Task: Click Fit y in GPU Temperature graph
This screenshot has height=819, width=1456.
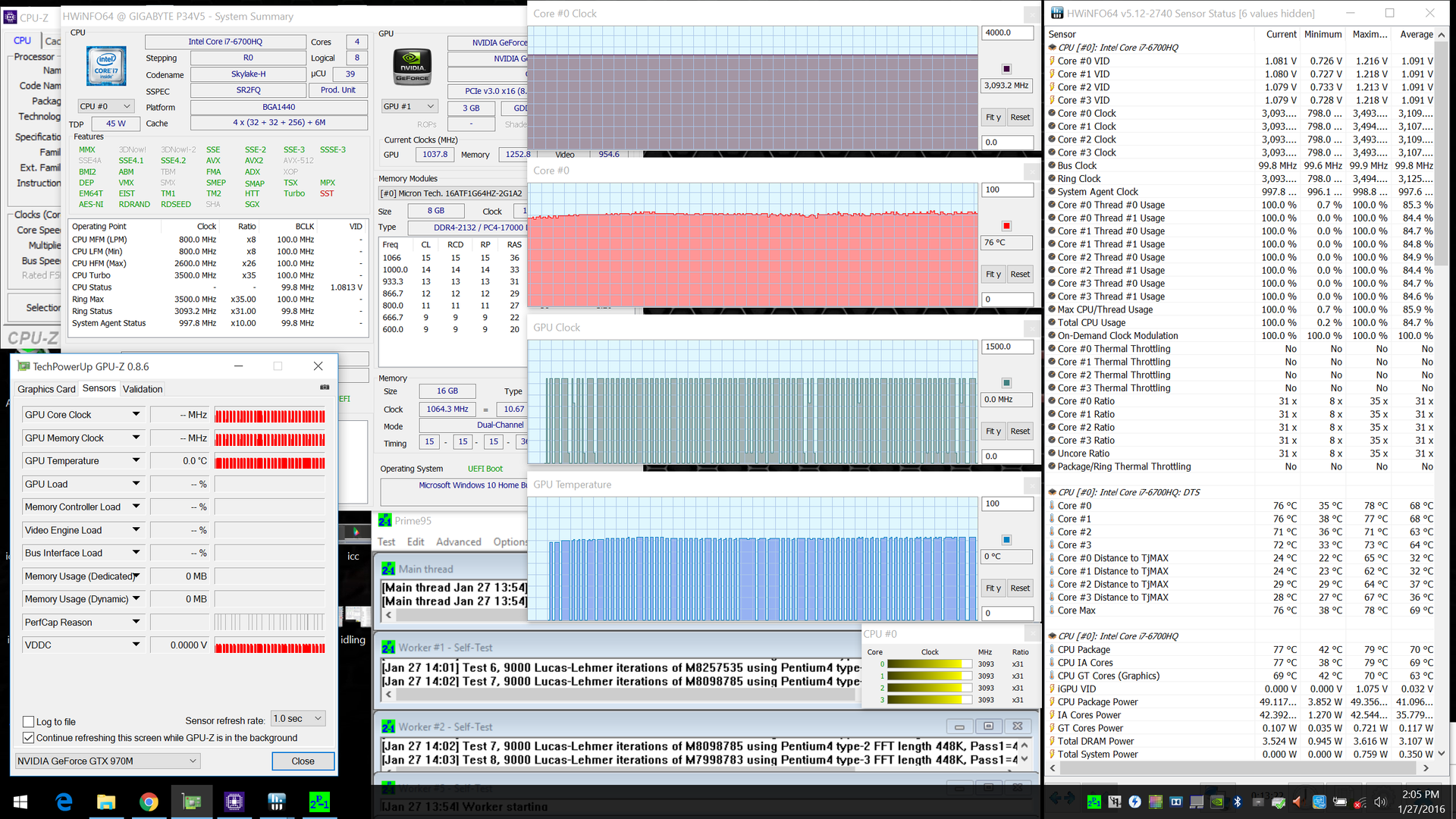Action: pyautogui.click(x=993, y=588)
